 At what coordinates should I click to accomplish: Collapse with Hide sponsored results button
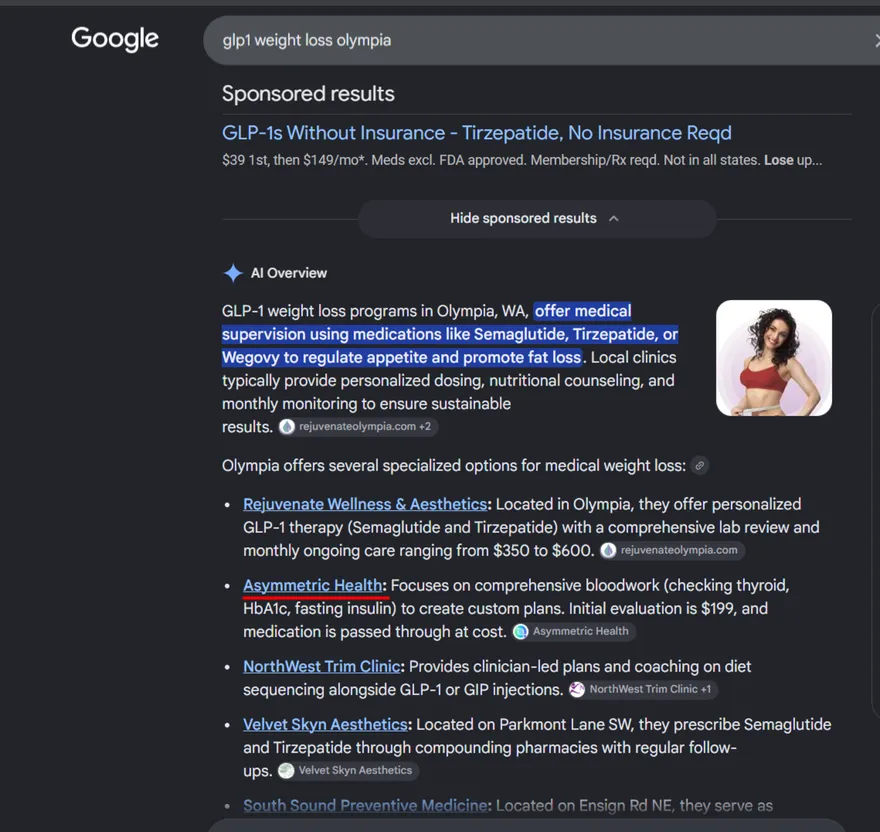coord(537,218)
